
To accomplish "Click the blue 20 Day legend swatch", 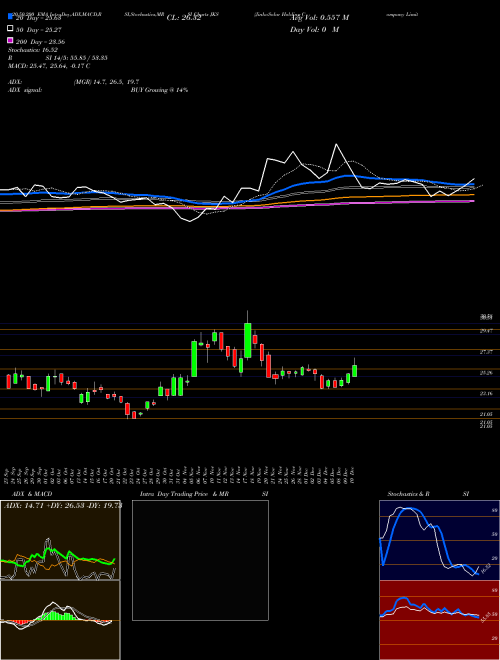I will tap(10, 17).
